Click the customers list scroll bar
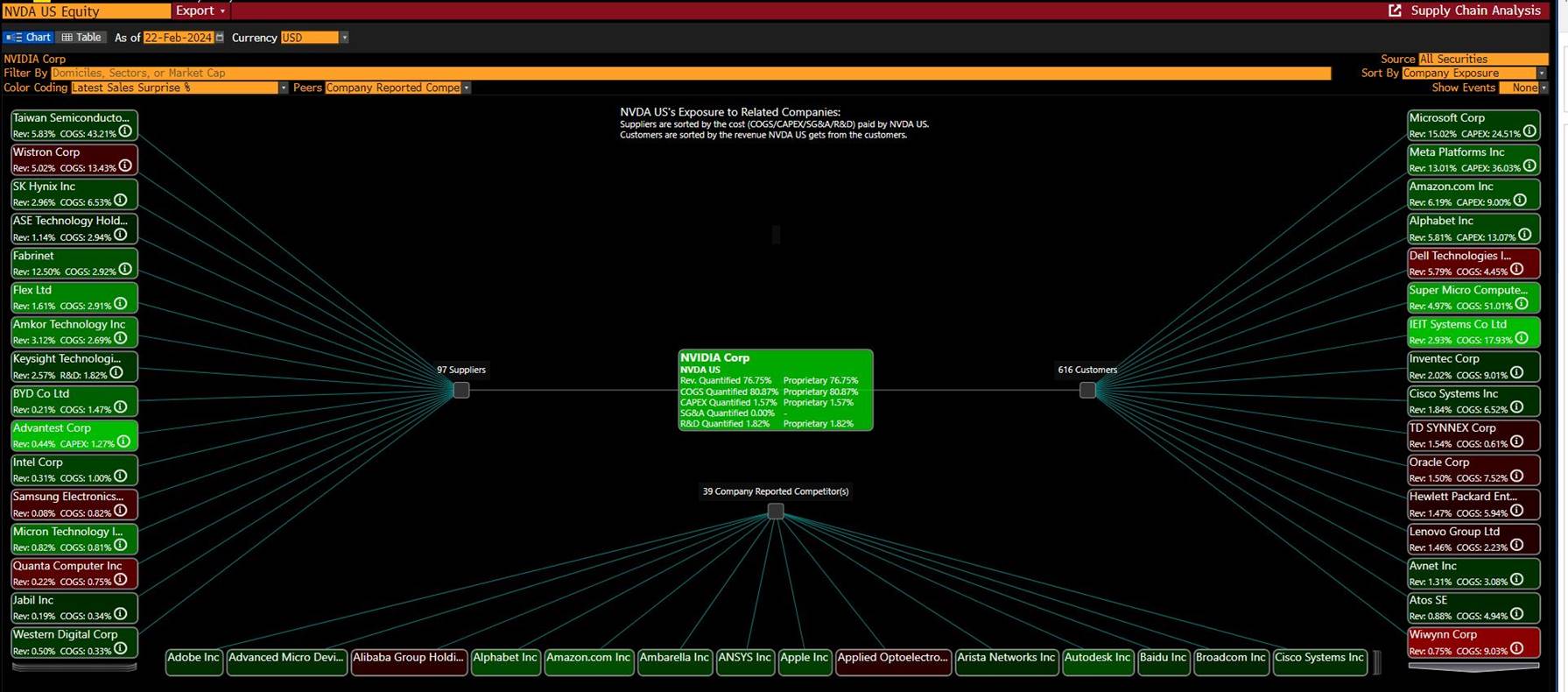The height and width of the screenshot is (692, 1568). (1473, 667)
